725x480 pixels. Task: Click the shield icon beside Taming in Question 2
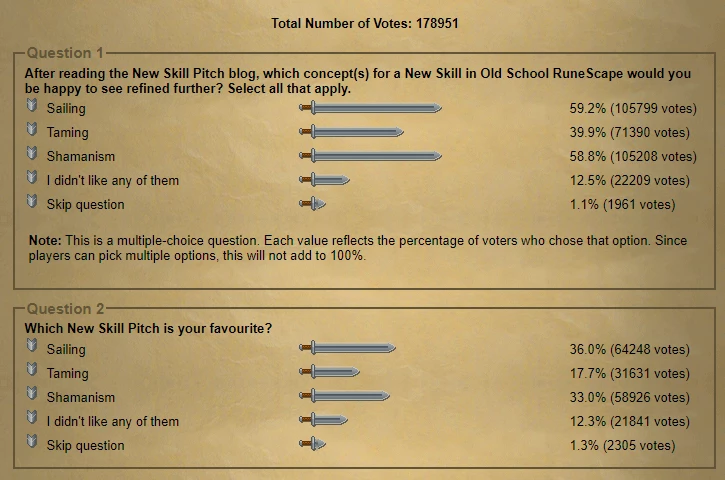tap(32, 370)
